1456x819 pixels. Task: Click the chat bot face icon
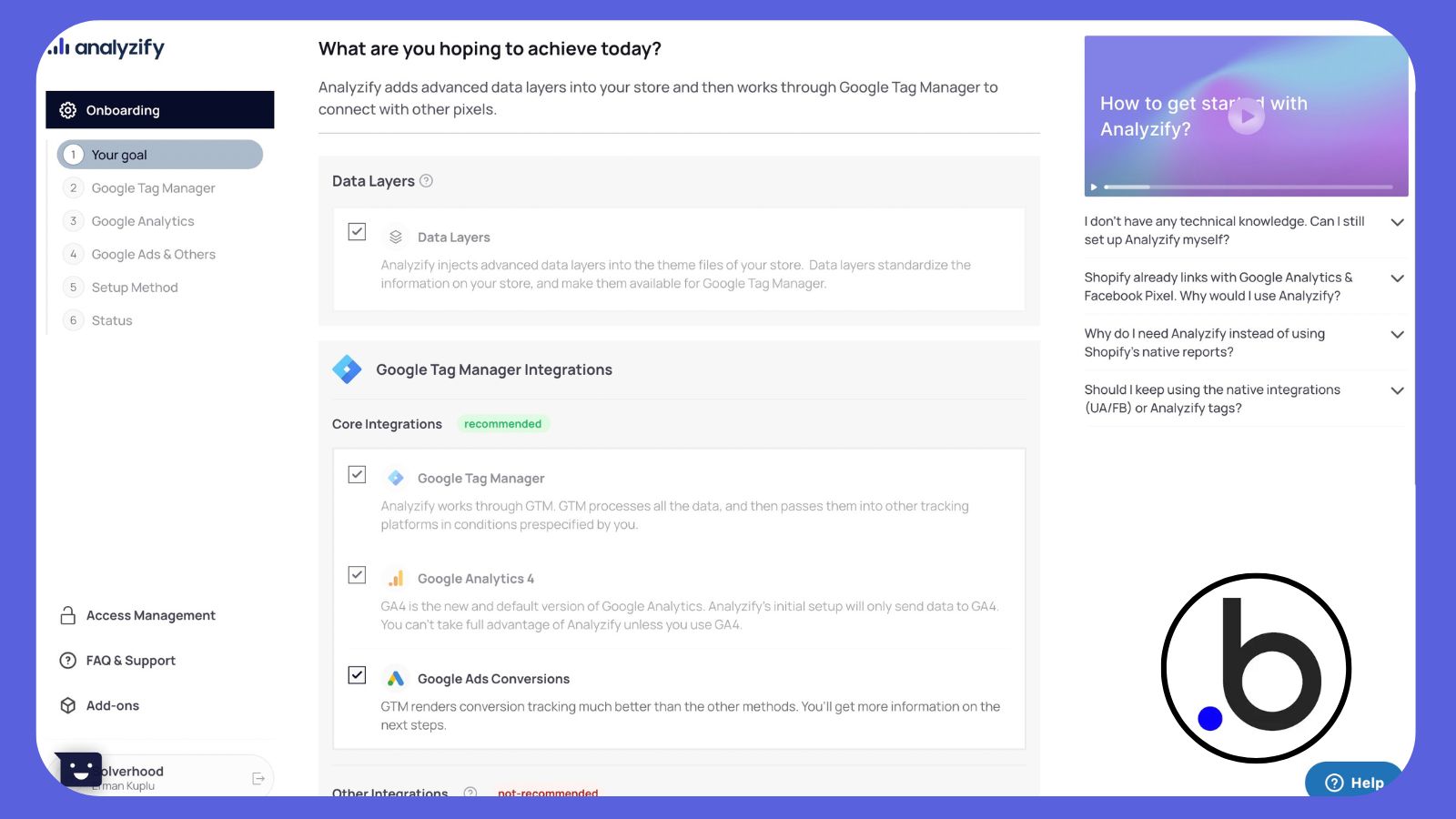coord(80,770)
